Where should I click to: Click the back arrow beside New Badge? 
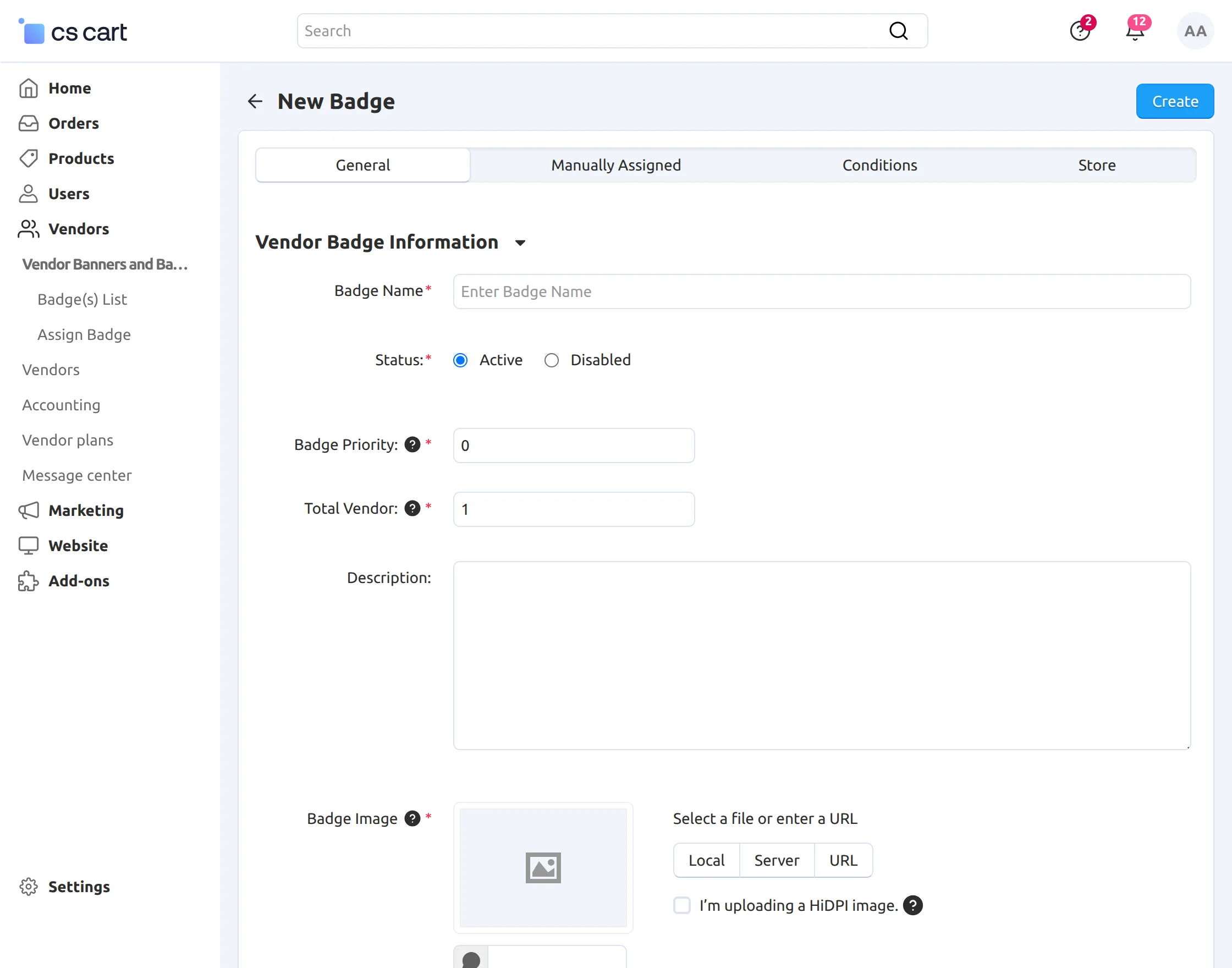(x=255, y=101)
